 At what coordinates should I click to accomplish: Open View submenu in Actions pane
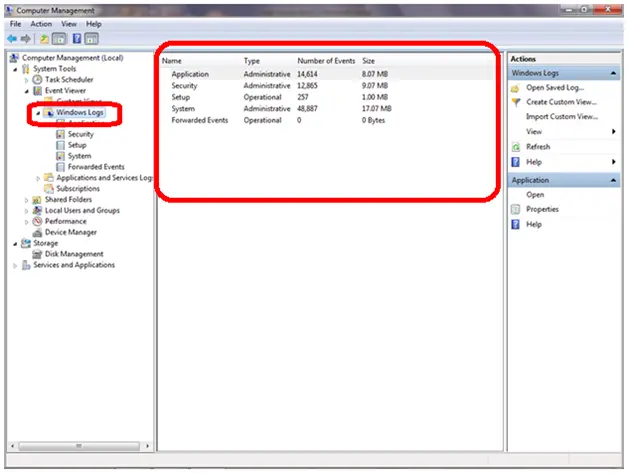[565, 132]
